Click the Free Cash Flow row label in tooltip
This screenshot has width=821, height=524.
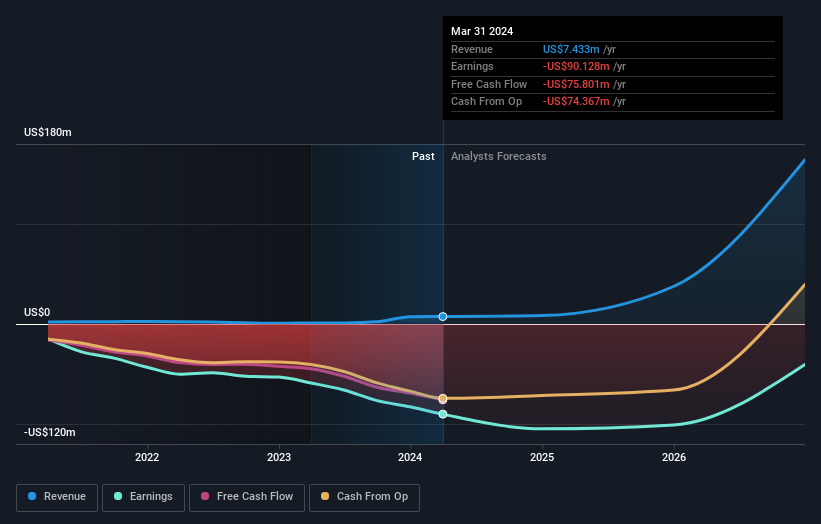[x=489, y=84]
